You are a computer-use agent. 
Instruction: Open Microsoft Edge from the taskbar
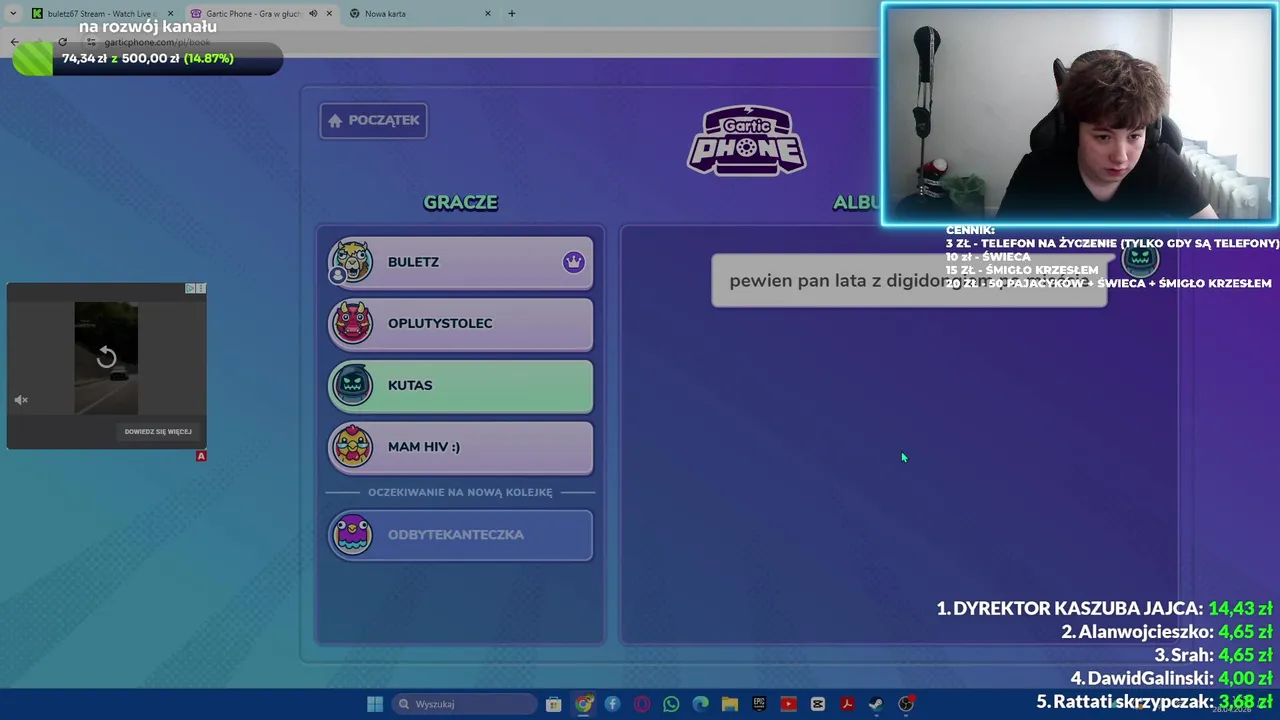pos(701,704)
